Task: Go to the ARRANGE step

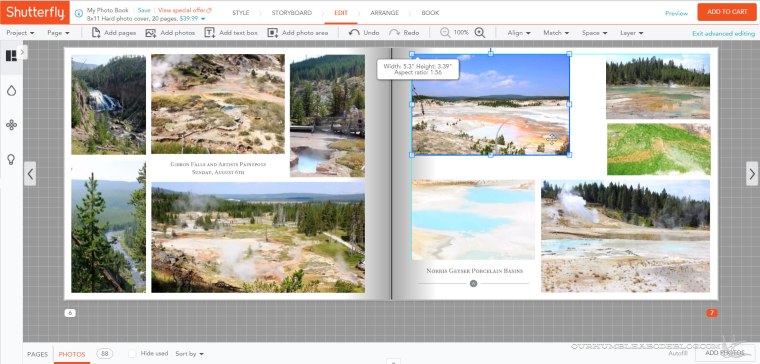Action: 384,13
